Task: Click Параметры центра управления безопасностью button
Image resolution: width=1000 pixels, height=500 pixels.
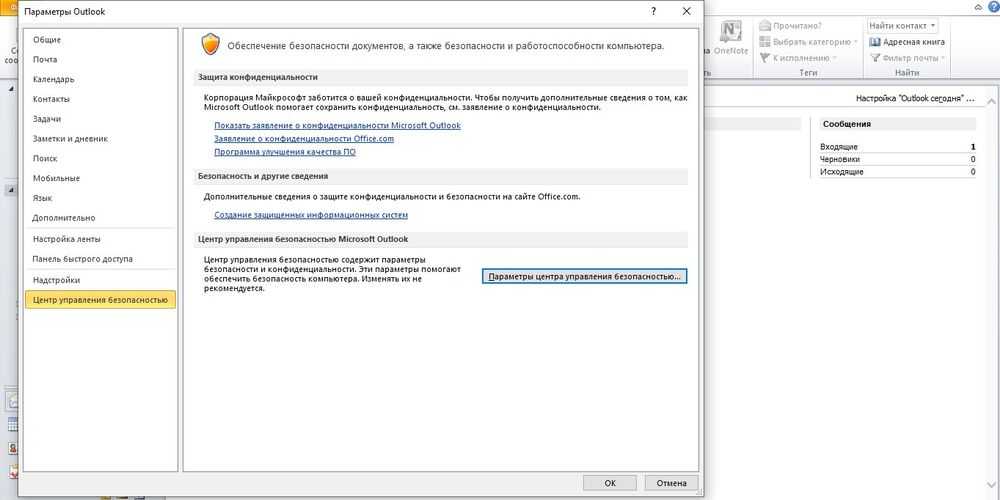Action: pos(584,276)
